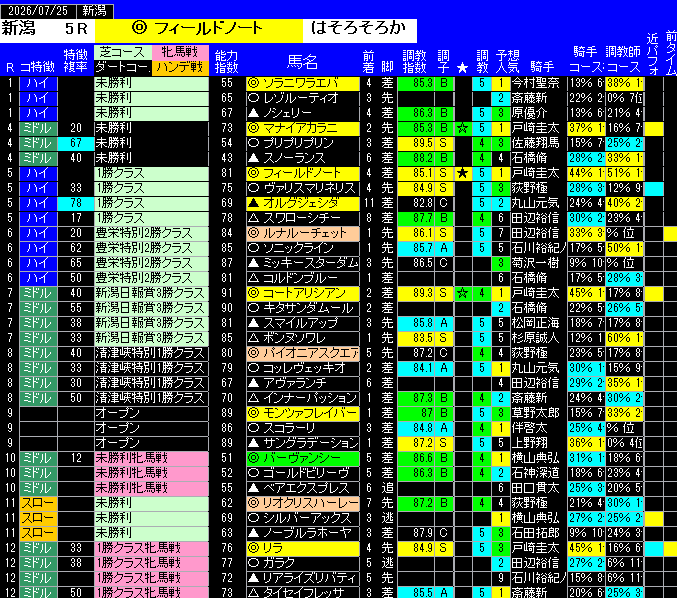Click the はそろそろか headline text

[359, 28]
